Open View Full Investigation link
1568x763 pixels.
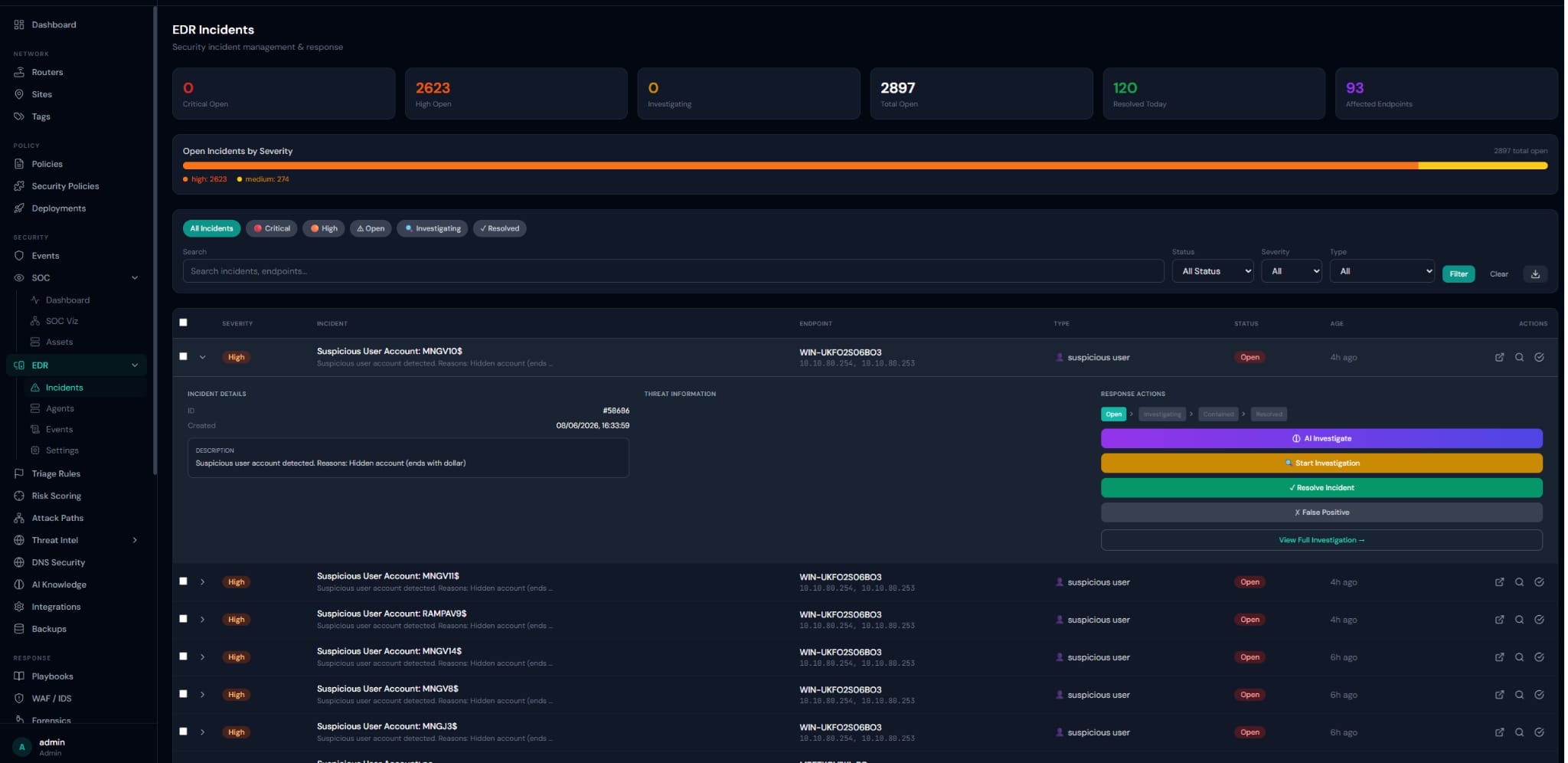[1321, 540]
